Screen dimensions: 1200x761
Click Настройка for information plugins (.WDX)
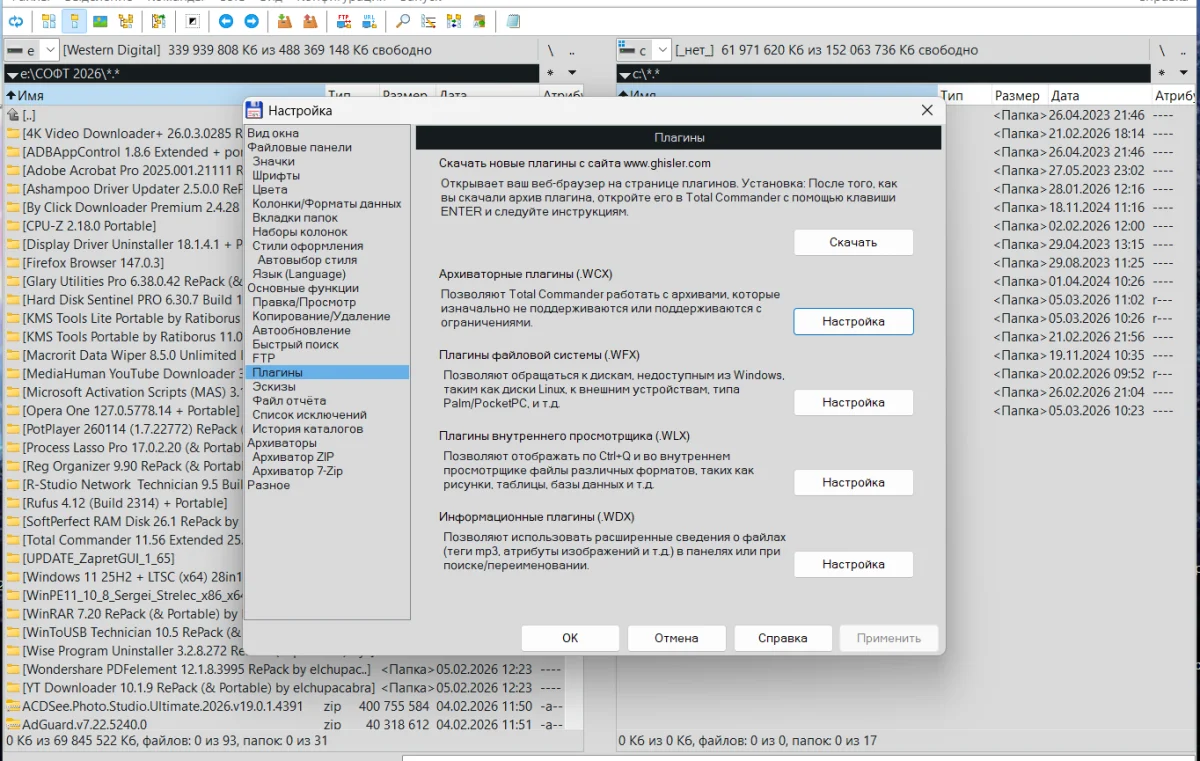[853, 564]
